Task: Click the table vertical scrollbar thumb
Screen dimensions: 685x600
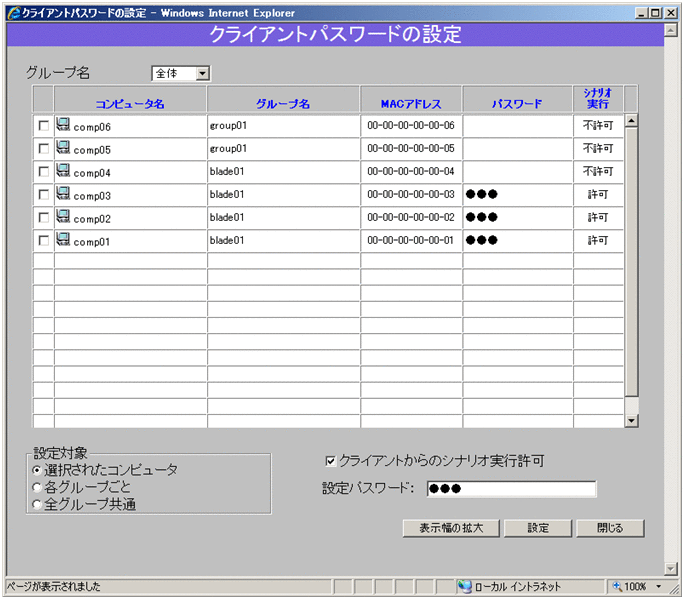Action: [x=631, y=262]
